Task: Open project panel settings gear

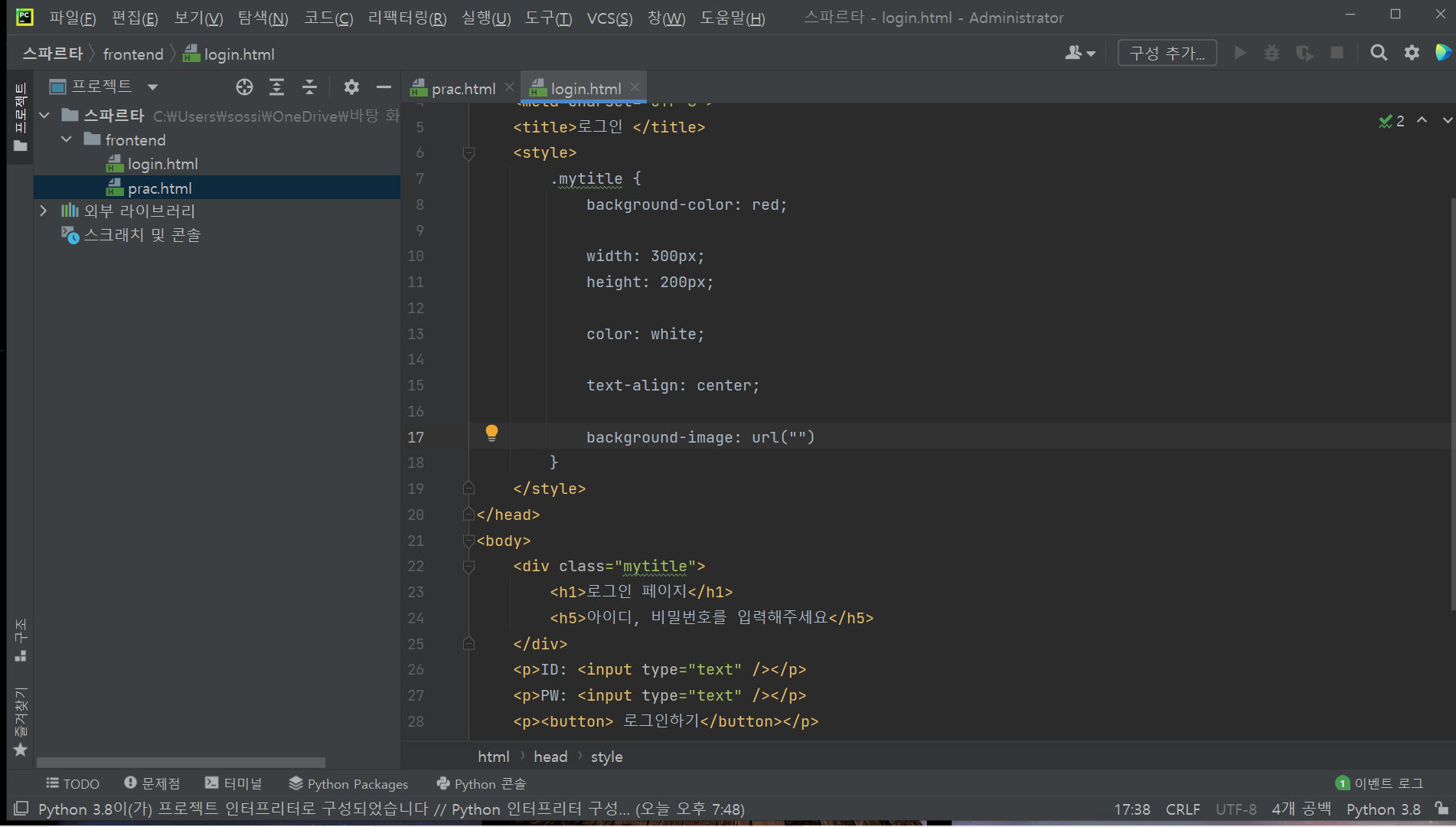Action: point(351,87)
